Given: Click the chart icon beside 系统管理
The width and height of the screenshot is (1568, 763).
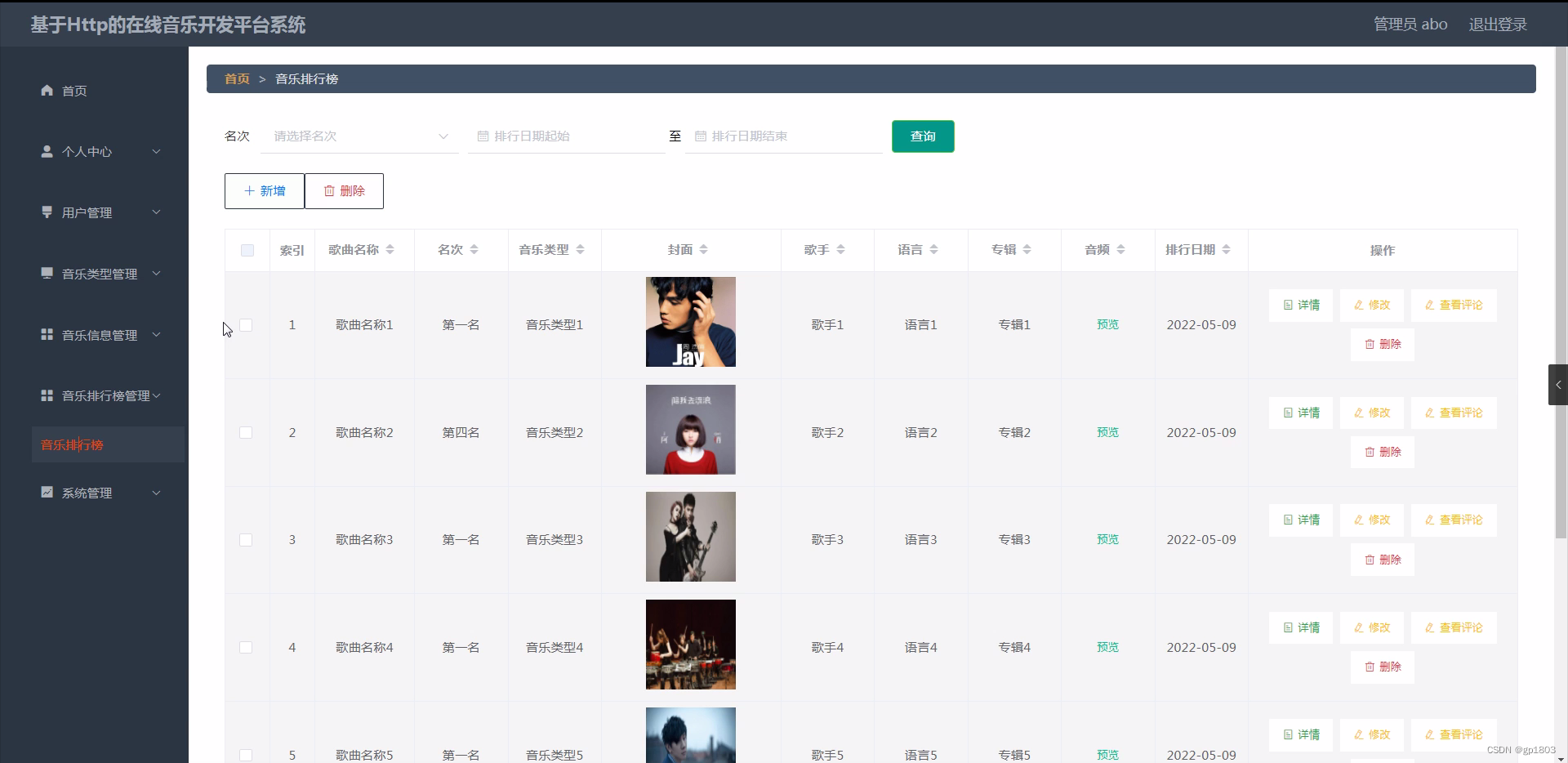Looking at the screenshot, I should pyautogui.click(x=47, y=493).
